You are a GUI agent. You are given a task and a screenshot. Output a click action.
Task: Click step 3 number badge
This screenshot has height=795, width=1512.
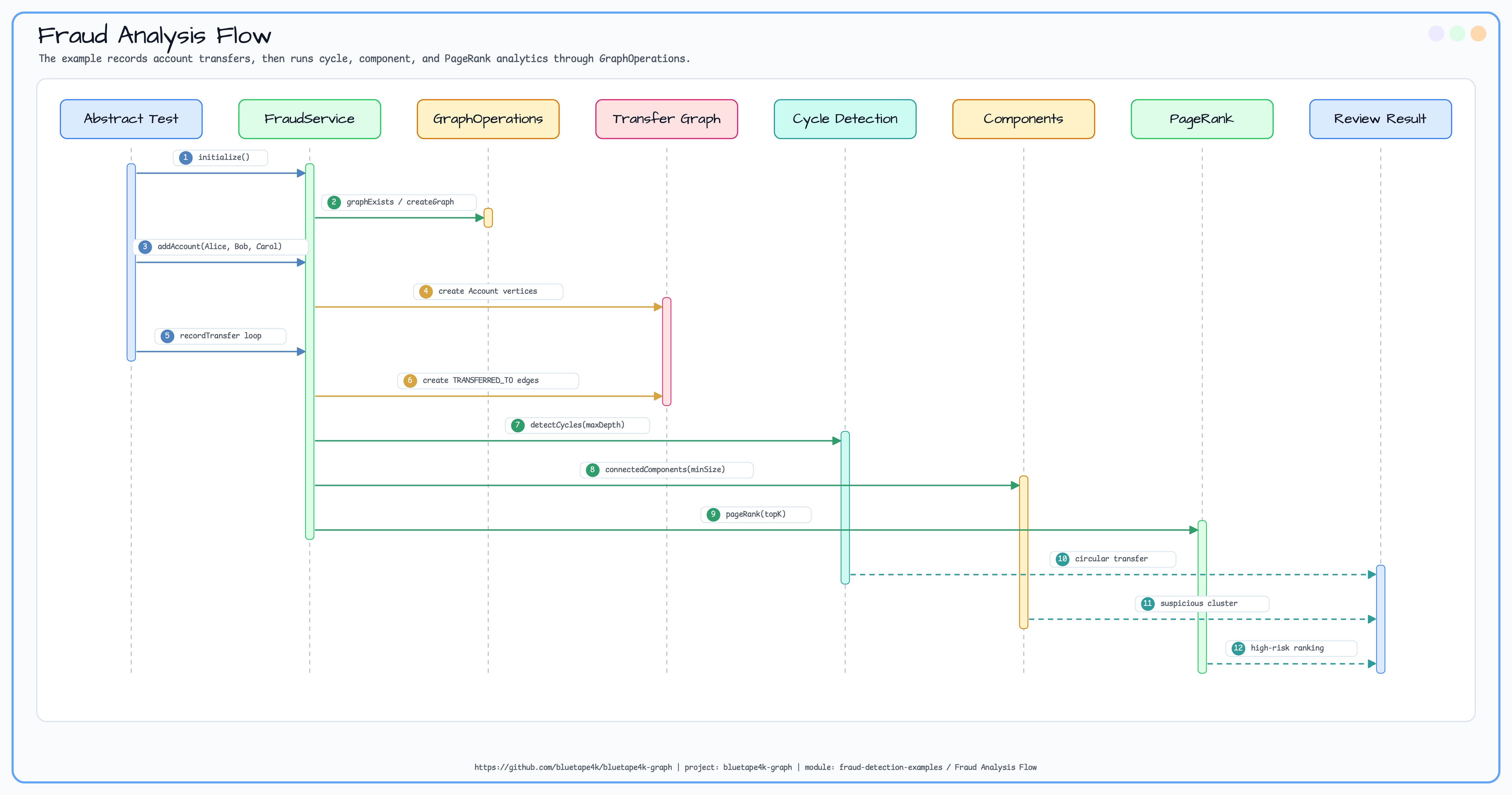tap(145, 247)
